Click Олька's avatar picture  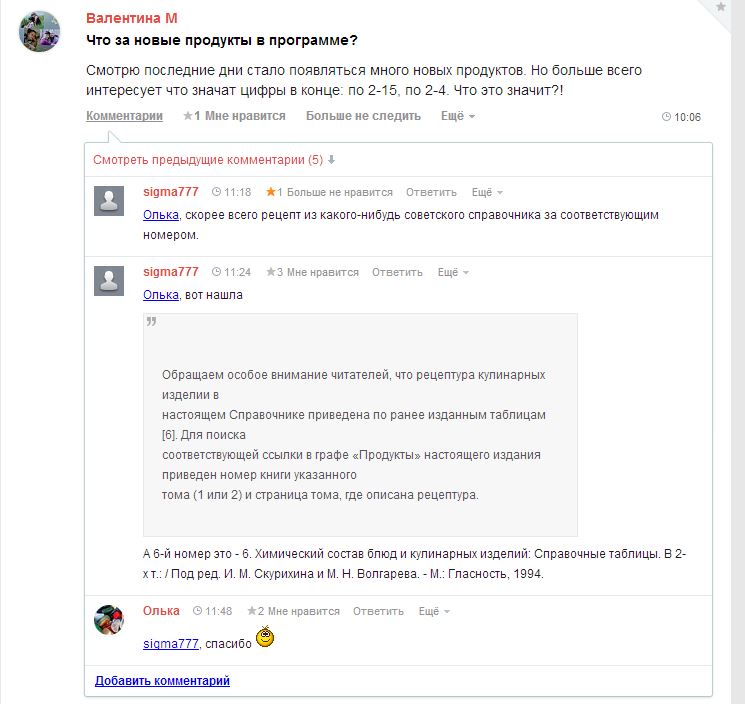109,619
